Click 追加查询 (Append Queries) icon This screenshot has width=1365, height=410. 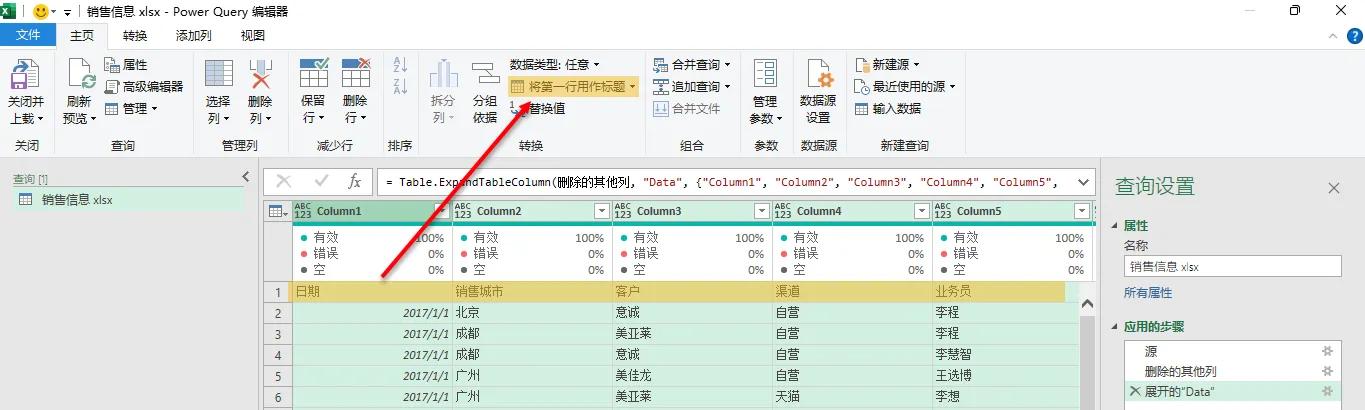click(x=661, y=87)
